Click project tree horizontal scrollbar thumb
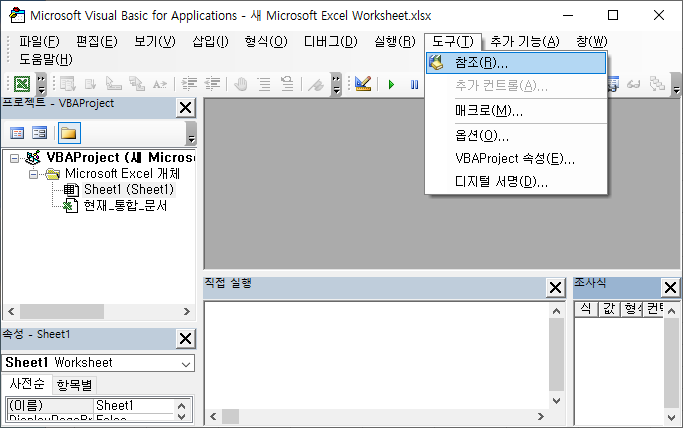 tap(62, 311)
